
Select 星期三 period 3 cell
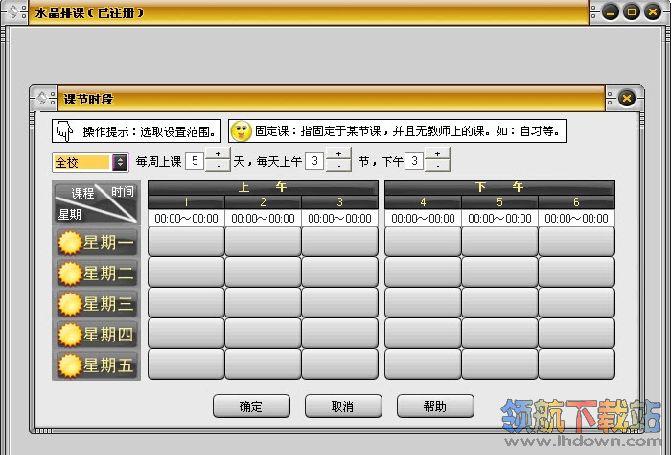point(340,303)
